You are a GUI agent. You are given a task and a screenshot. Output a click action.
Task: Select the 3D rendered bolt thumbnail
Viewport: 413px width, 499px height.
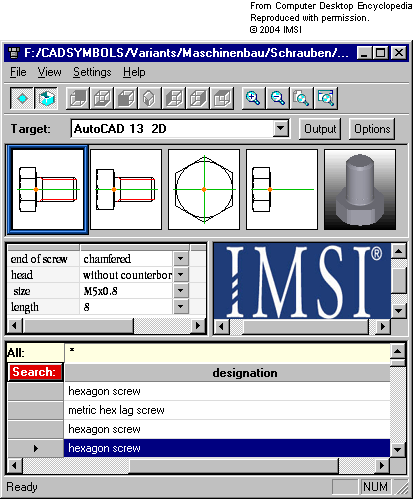pos(360,189)
